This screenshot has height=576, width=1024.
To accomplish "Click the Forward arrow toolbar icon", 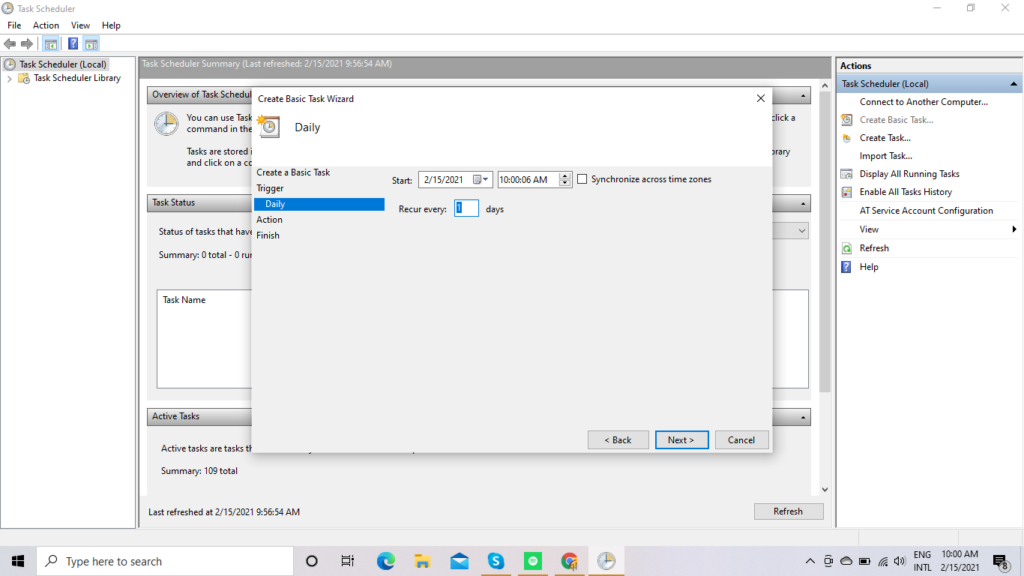I will point(27,44).
